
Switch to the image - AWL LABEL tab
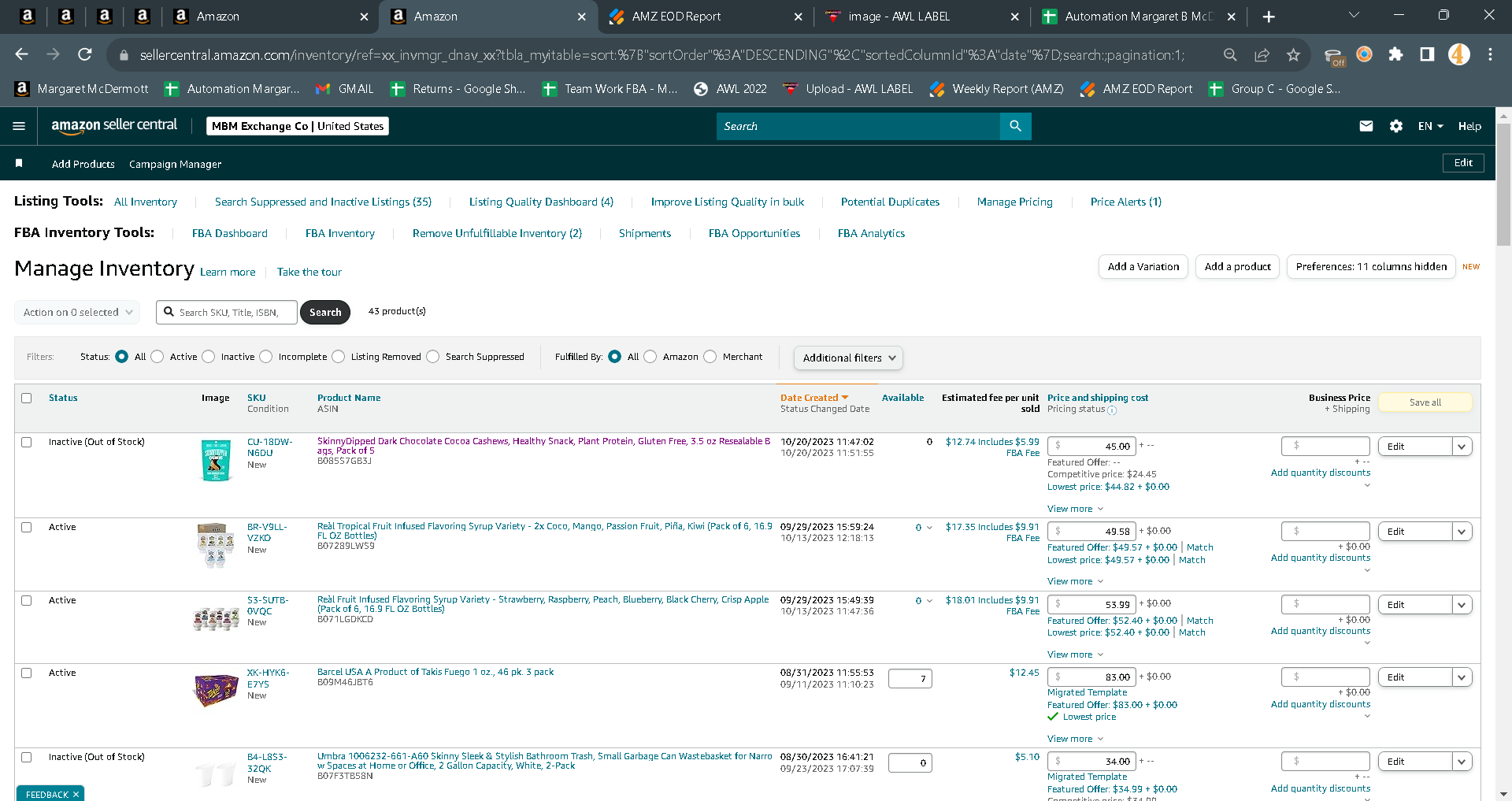coord(922,17)
